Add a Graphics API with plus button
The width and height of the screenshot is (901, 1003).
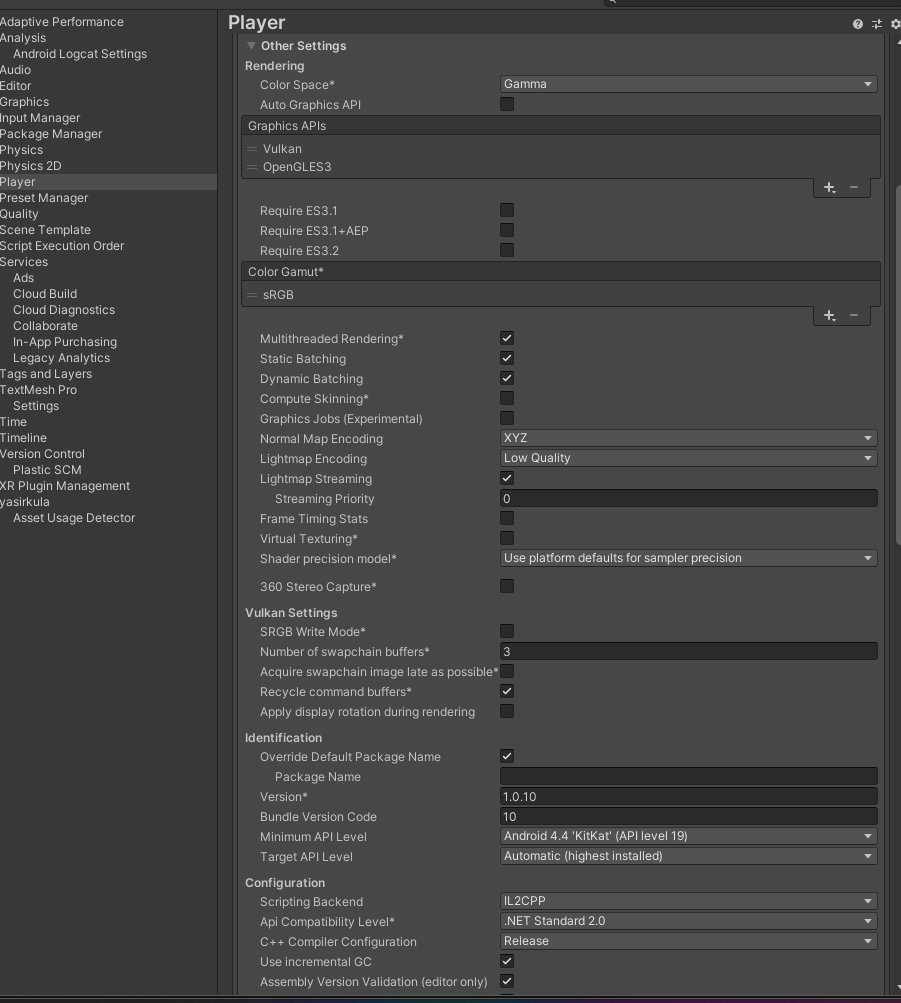[829, 187]
